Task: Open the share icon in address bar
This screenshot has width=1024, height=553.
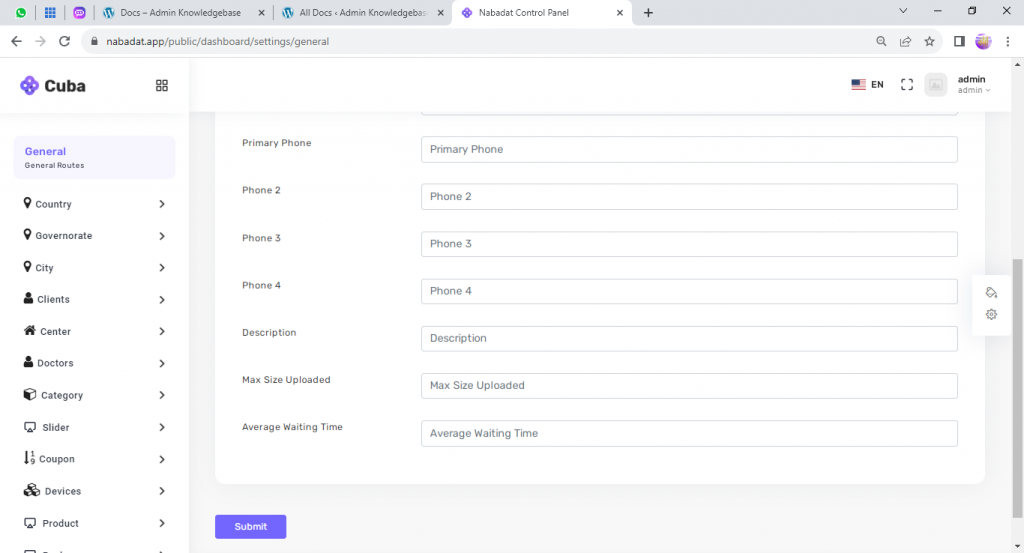Action: 905,42
